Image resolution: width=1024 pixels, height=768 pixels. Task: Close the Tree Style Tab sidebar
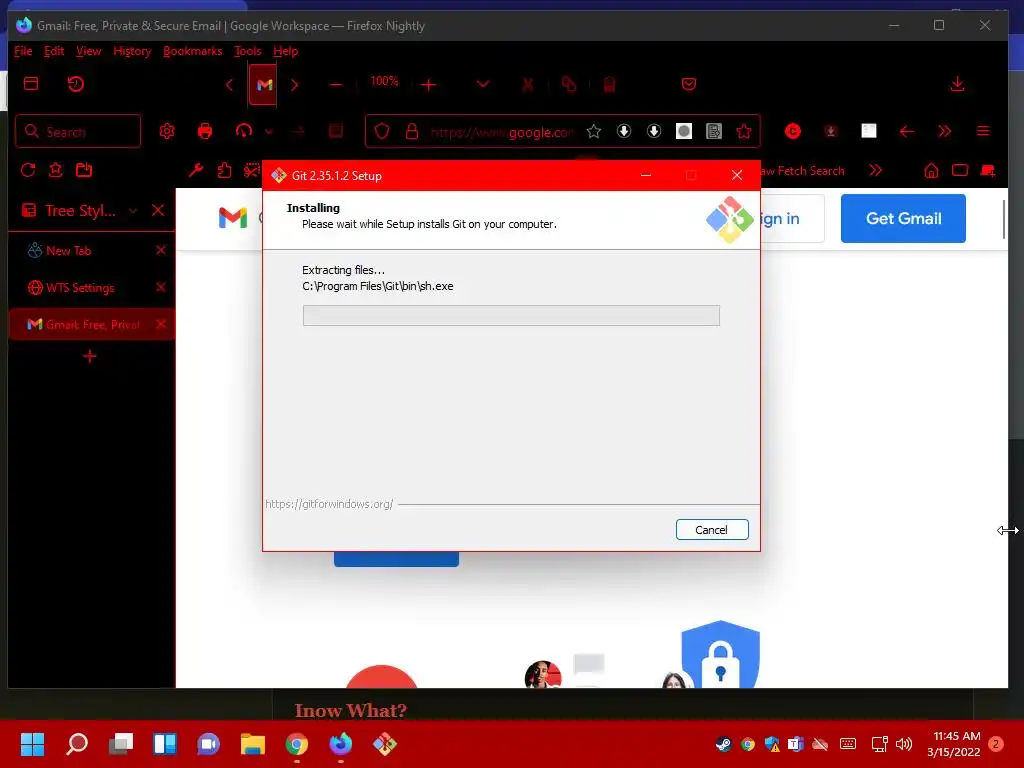158,210
